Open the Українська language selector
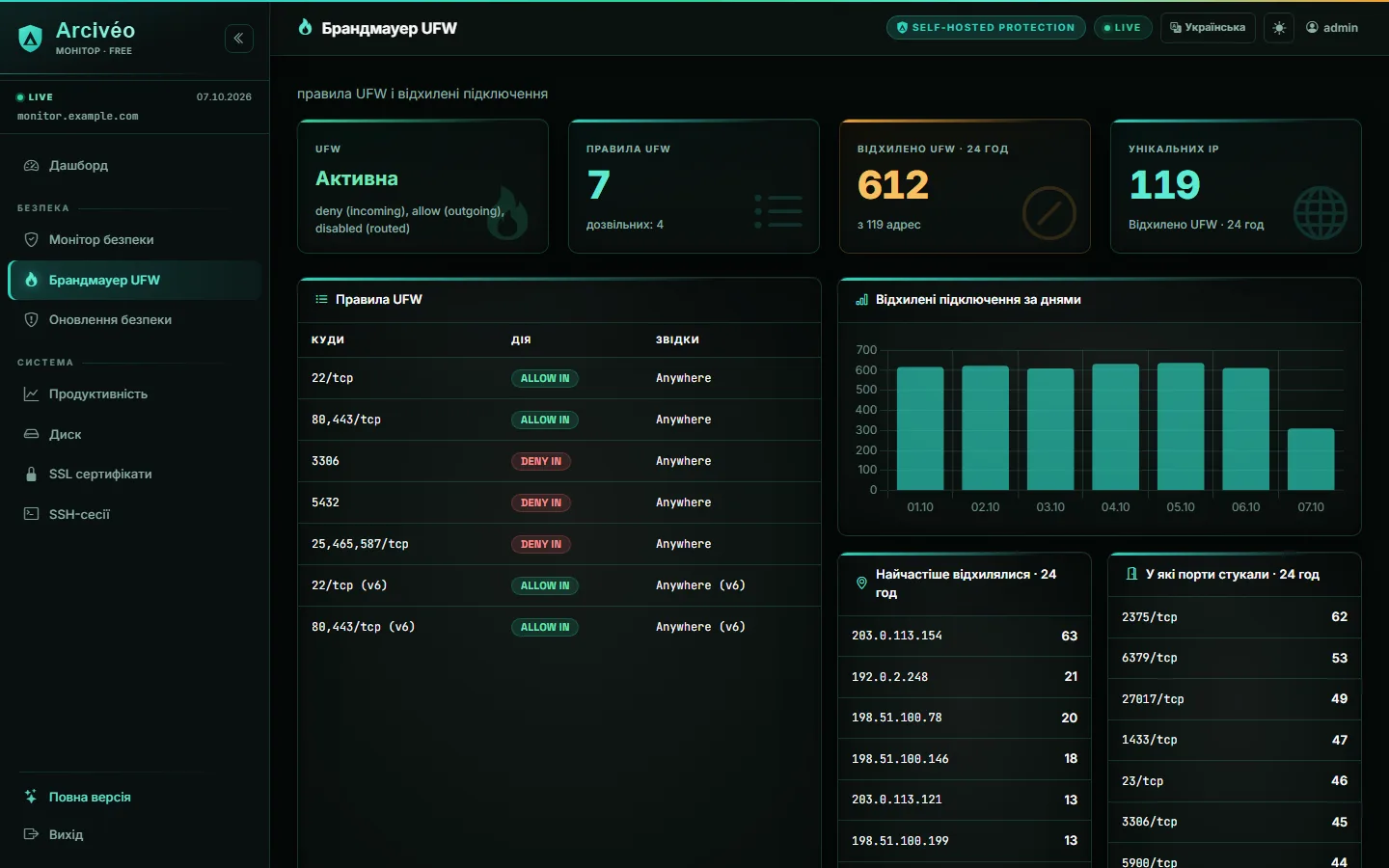 (1208, 28)
